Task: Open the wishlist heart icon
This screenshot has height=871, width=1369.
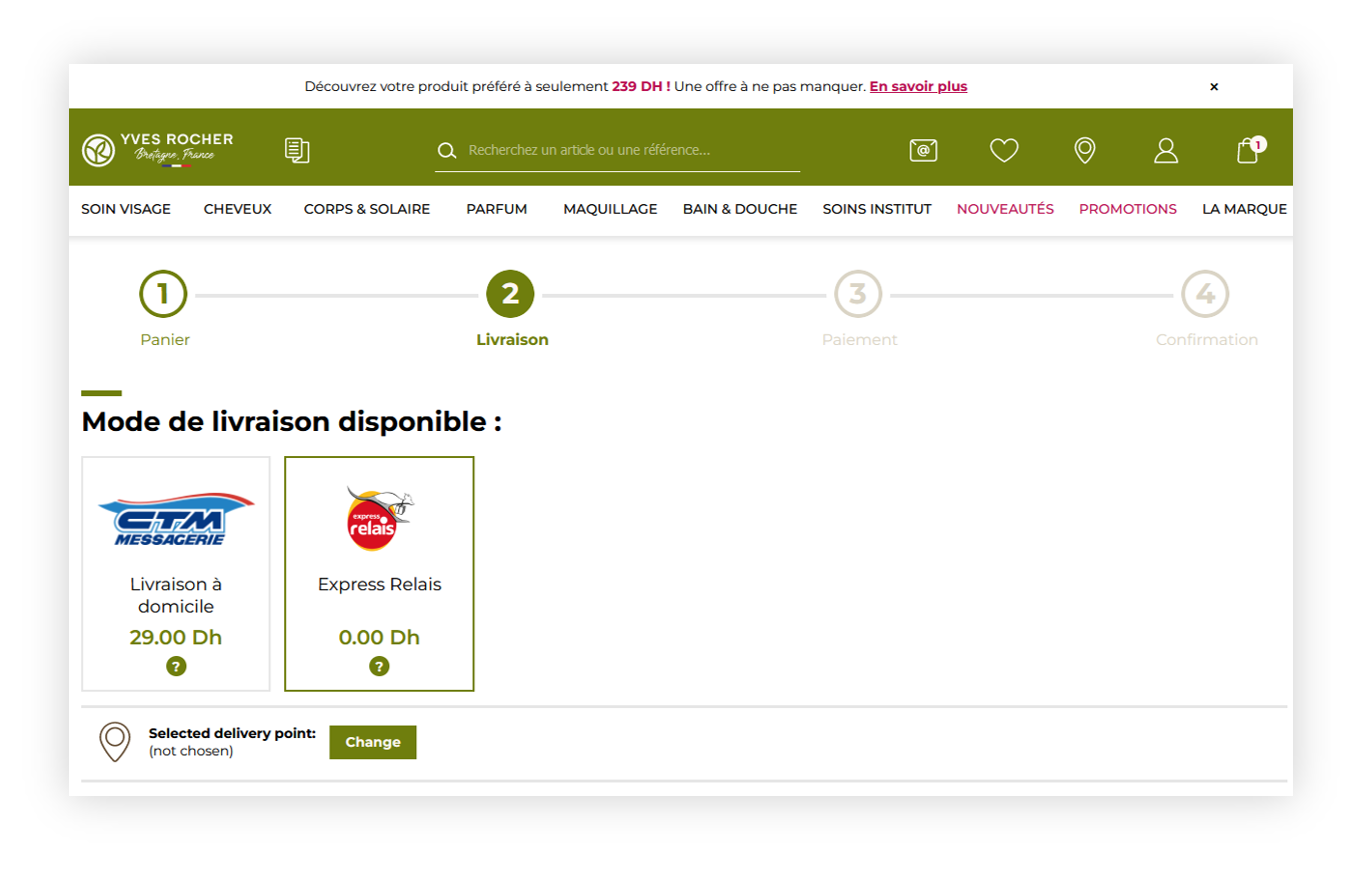Action: [x=1004, y=150]
